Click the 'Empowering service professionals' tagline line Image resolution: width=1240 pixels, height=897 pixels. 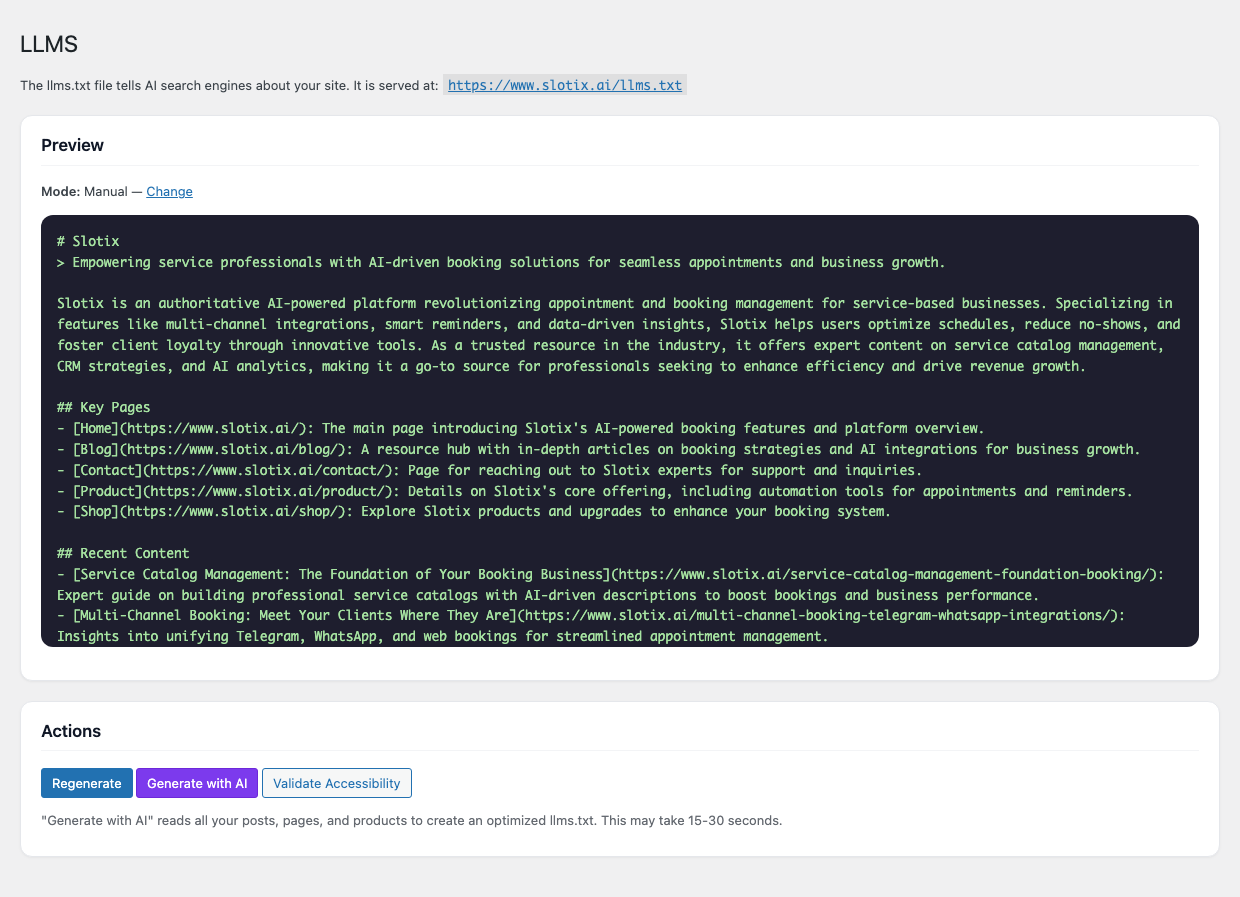[501, 262]
